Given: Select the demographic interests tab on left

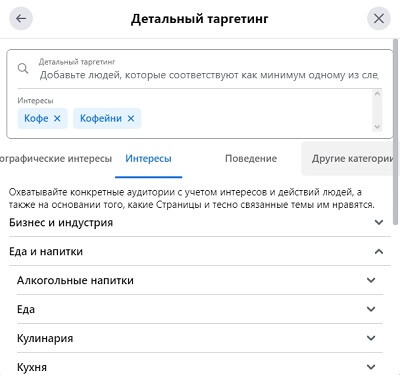Looking at the screenshot, I should 56,159.
